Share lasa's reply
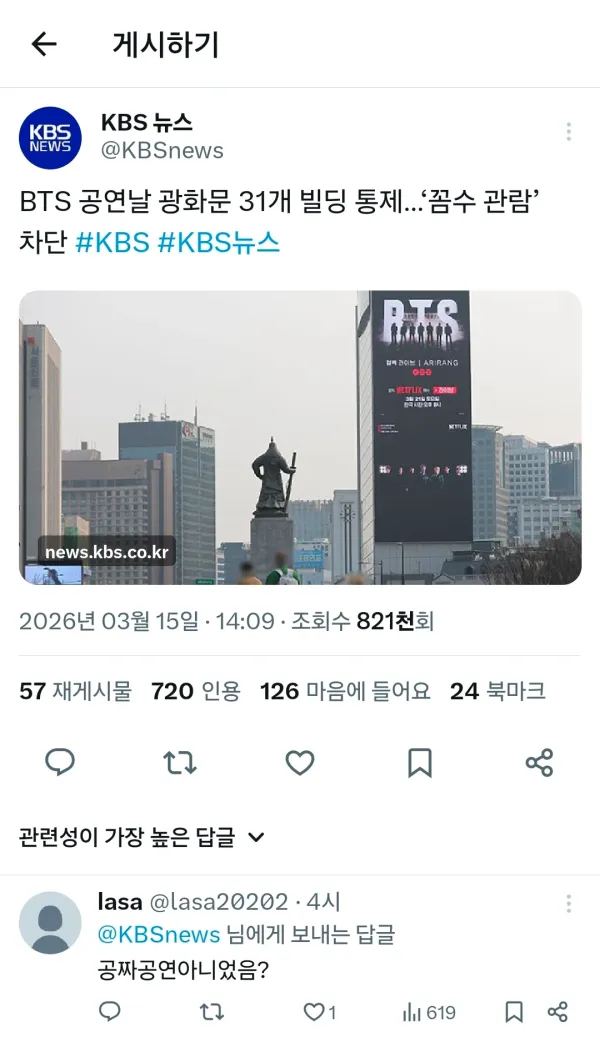 [558, 1012]
